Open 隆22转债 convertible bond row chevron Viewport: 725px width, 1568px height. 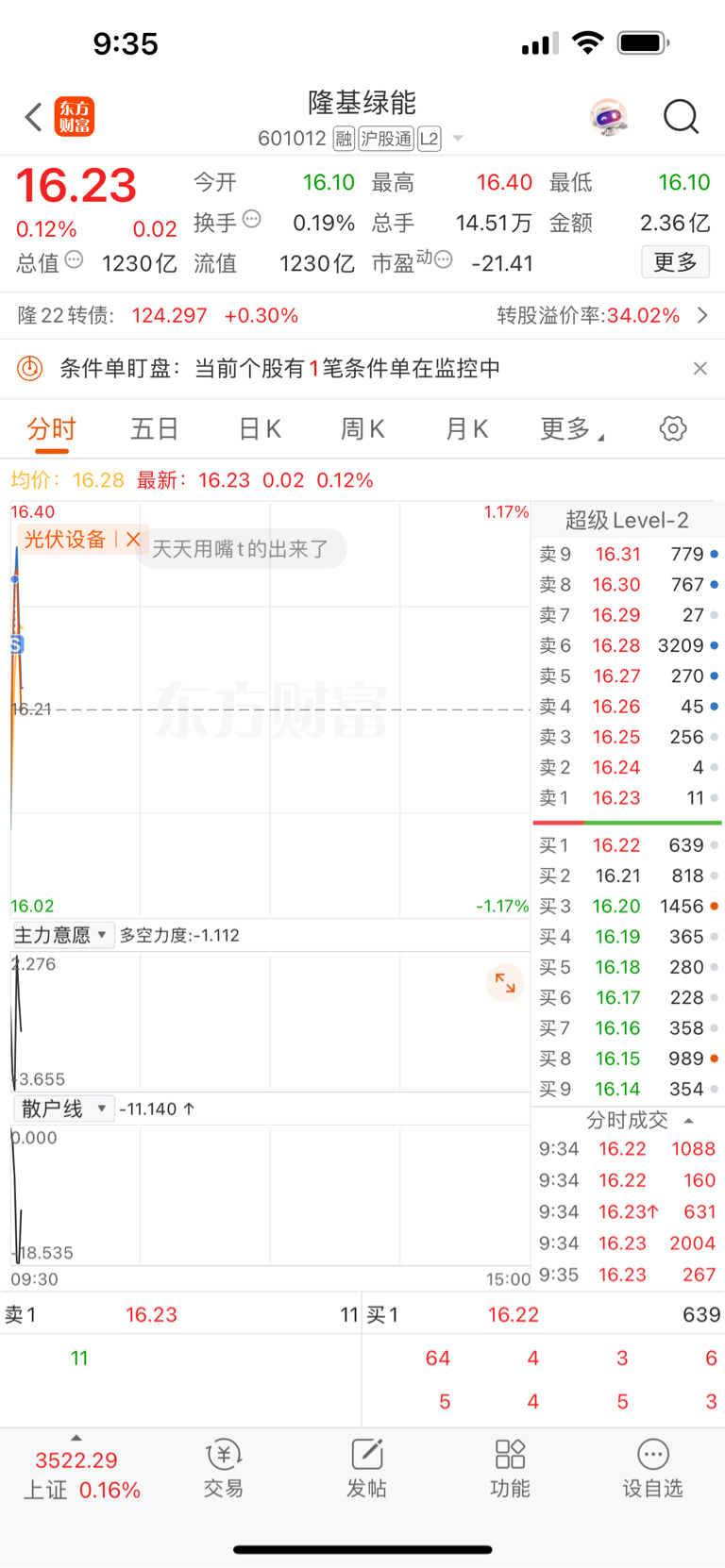(x=702, y=315)
